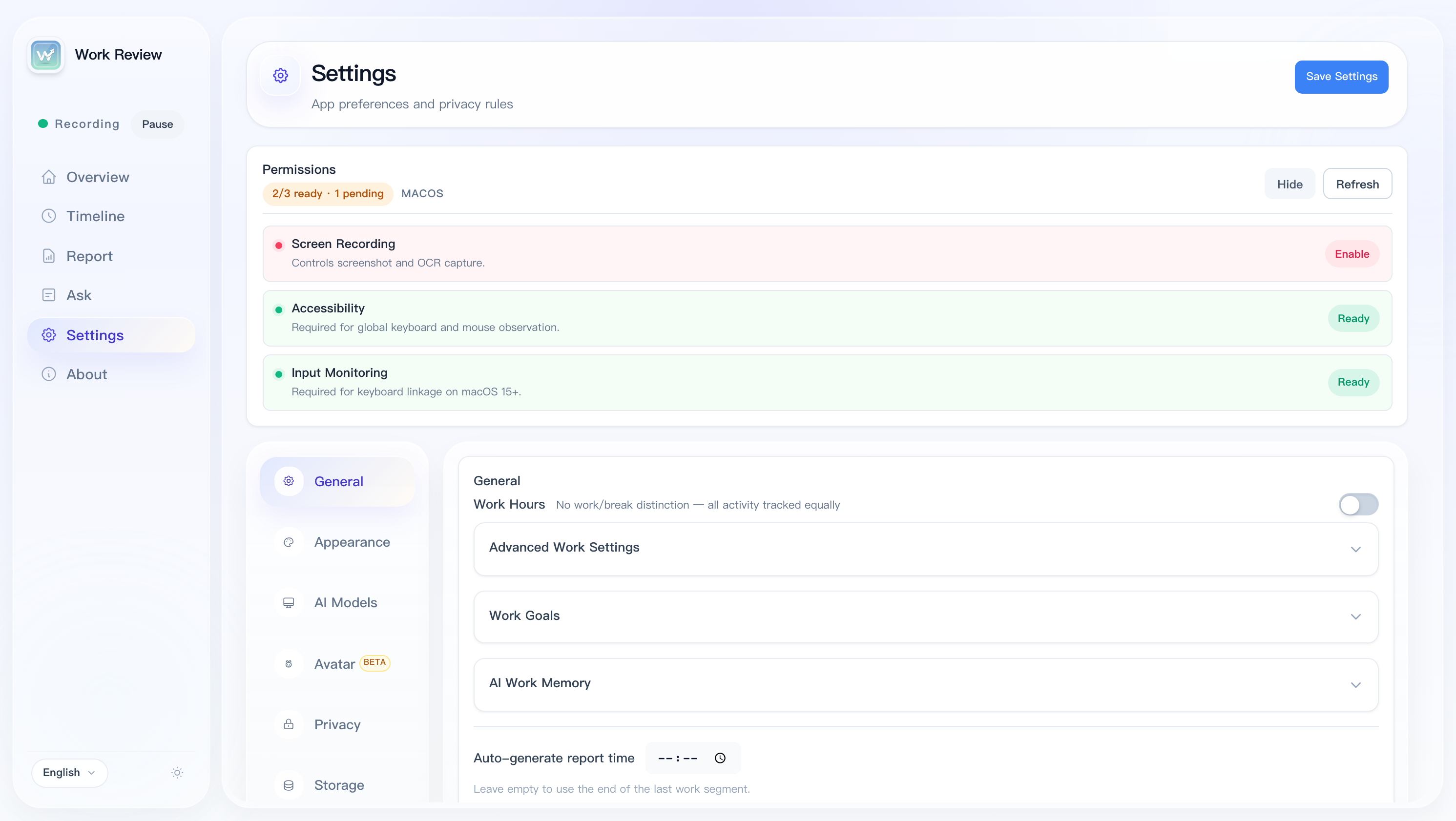Select the Settings sidebar item
This screenshot has width=1456, height=821.
tap(112, 335)
